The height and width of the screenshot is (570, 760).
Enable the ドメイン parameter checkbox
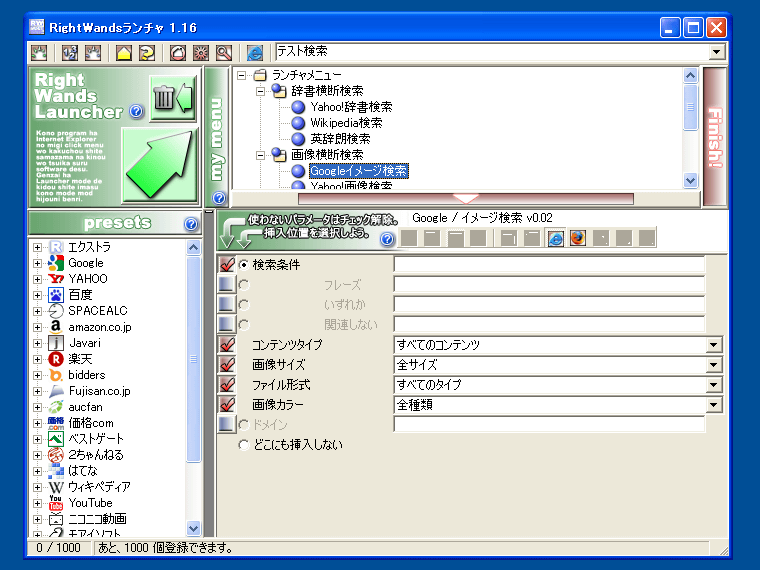click(226, 425)
